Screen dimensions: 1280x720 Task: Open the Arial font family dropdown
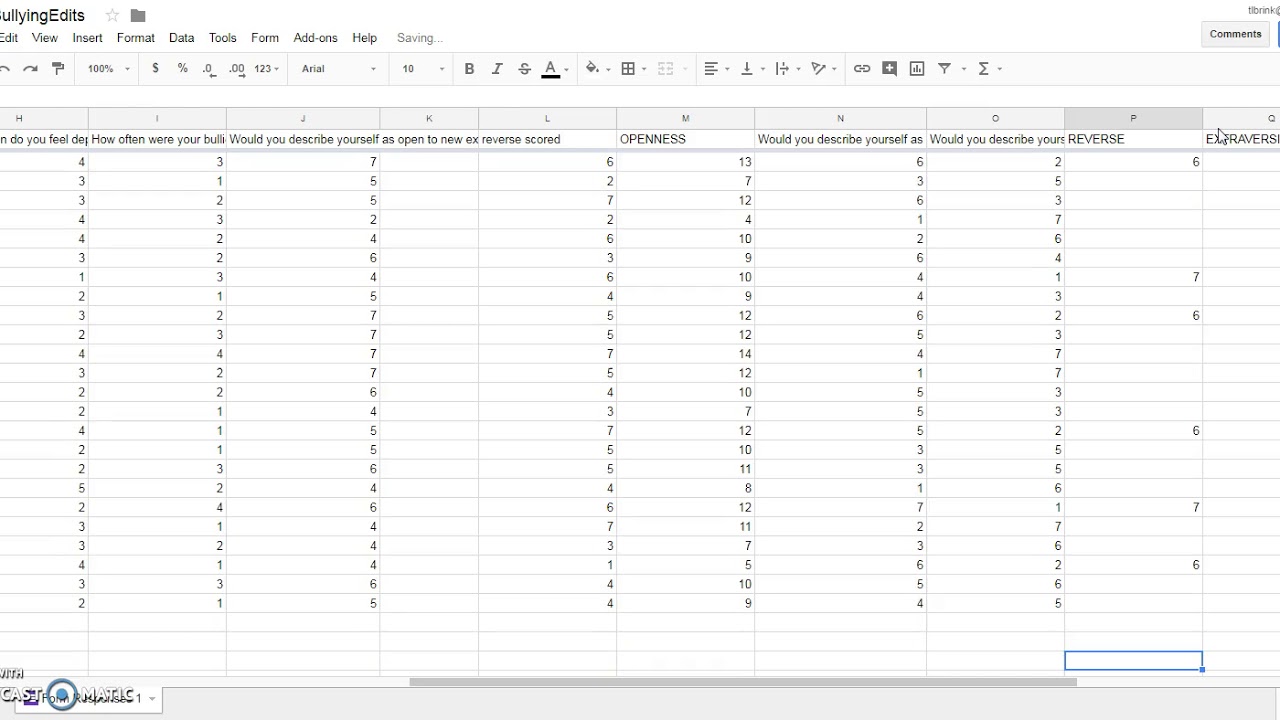coord(339,69)
